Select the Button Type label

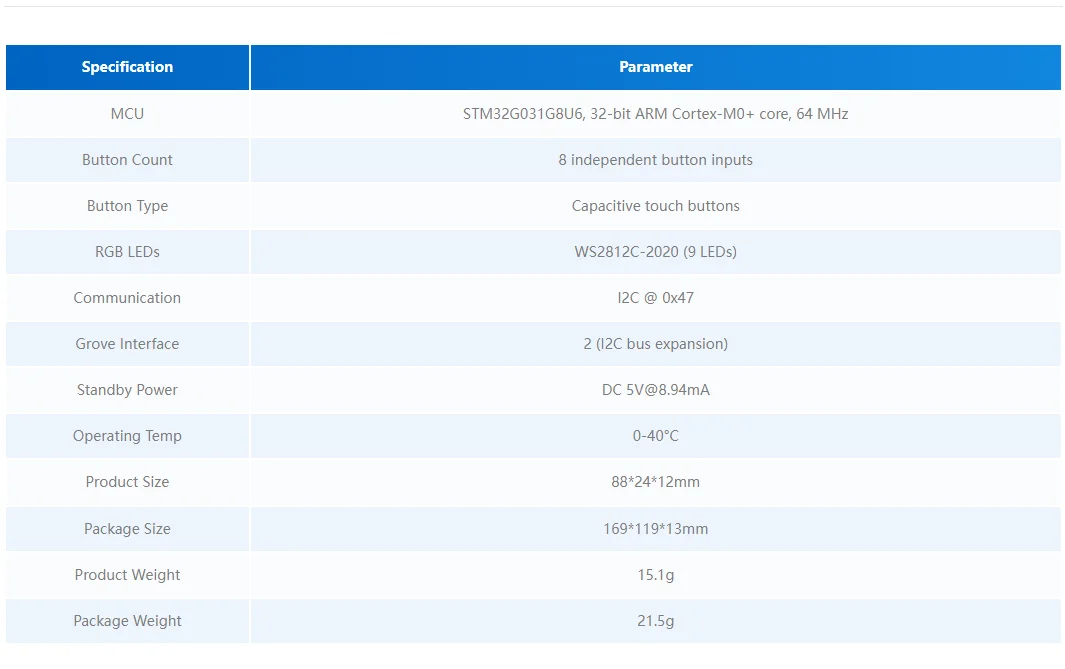click(x=127, y=206)
